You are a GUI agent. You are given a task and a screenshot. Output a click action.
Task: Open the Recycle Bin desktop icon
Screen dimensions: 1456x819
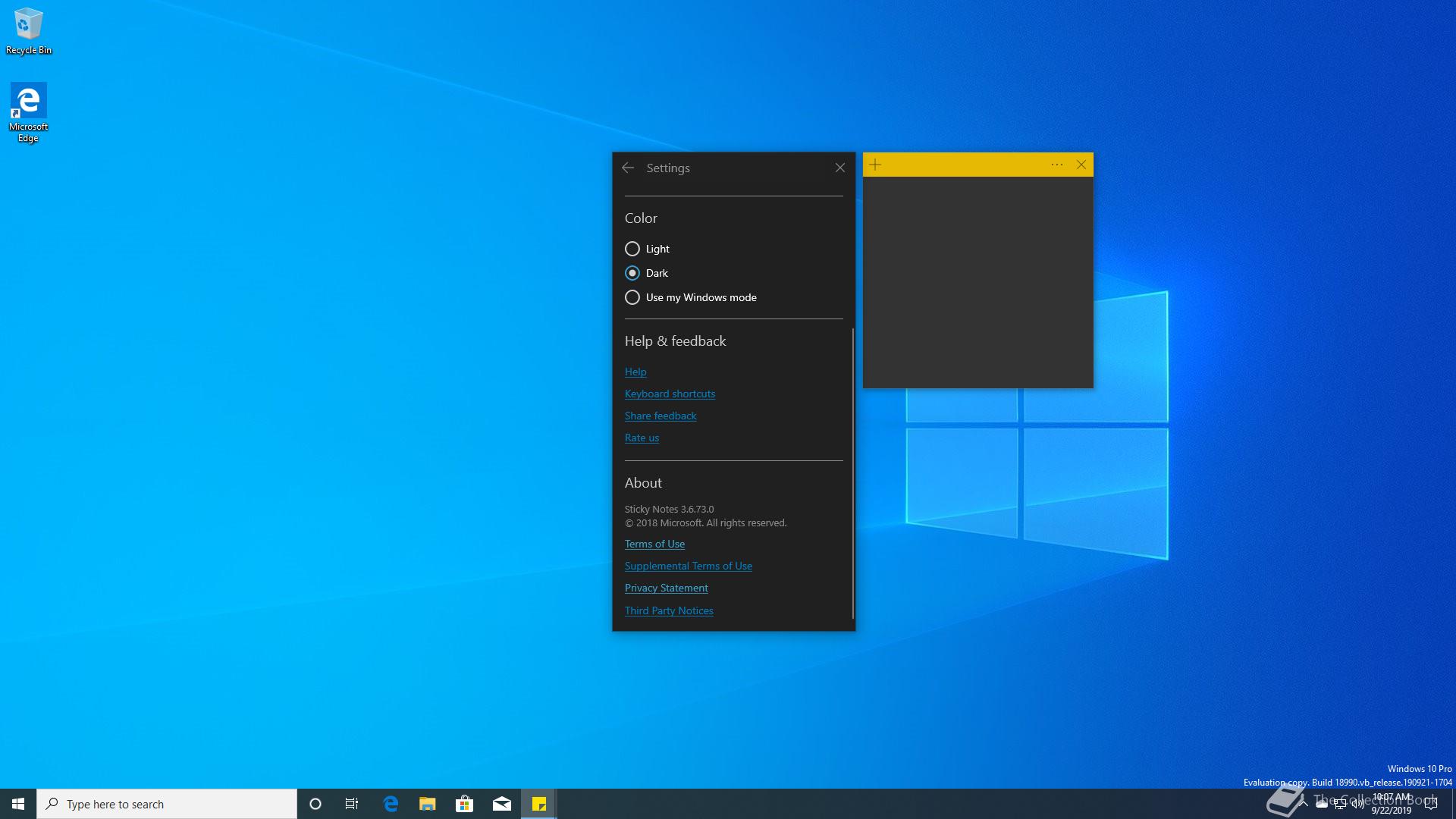click(x=29, y=31)
